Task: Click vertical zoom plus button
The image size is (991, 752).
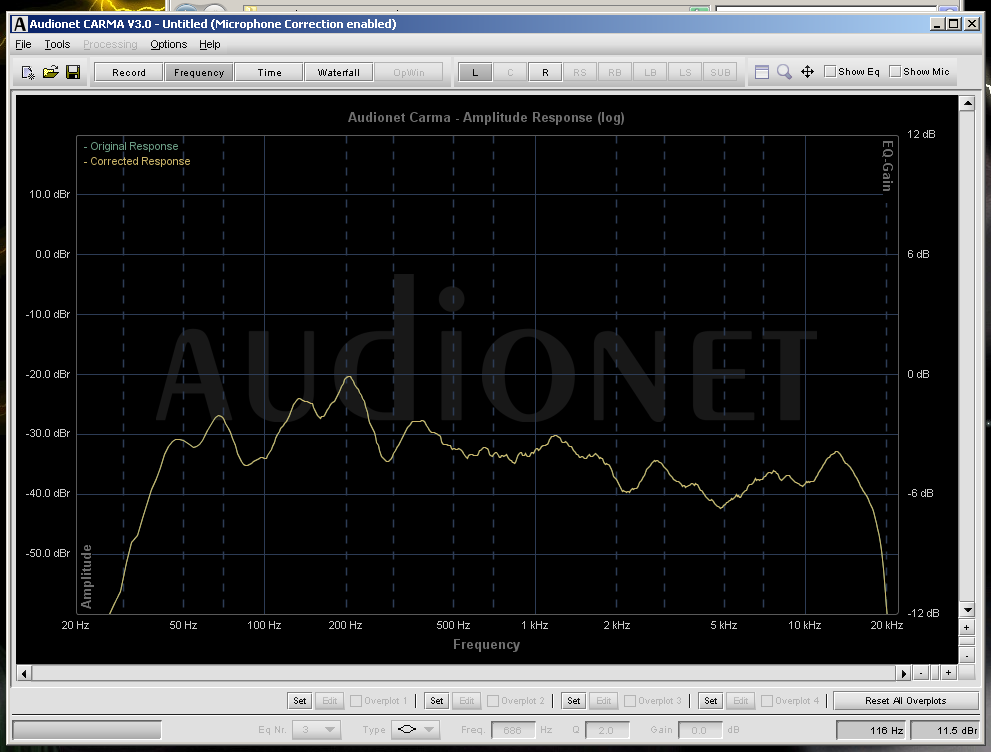Action: click(967, 628)
